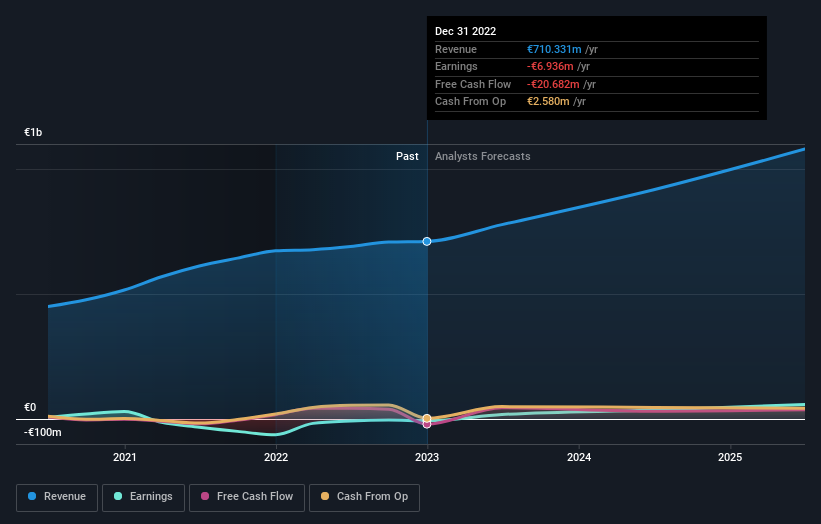This screenshot has width=821, height=524.
Task: Toggle the Earnings legend series
Action: click(143, 497)
